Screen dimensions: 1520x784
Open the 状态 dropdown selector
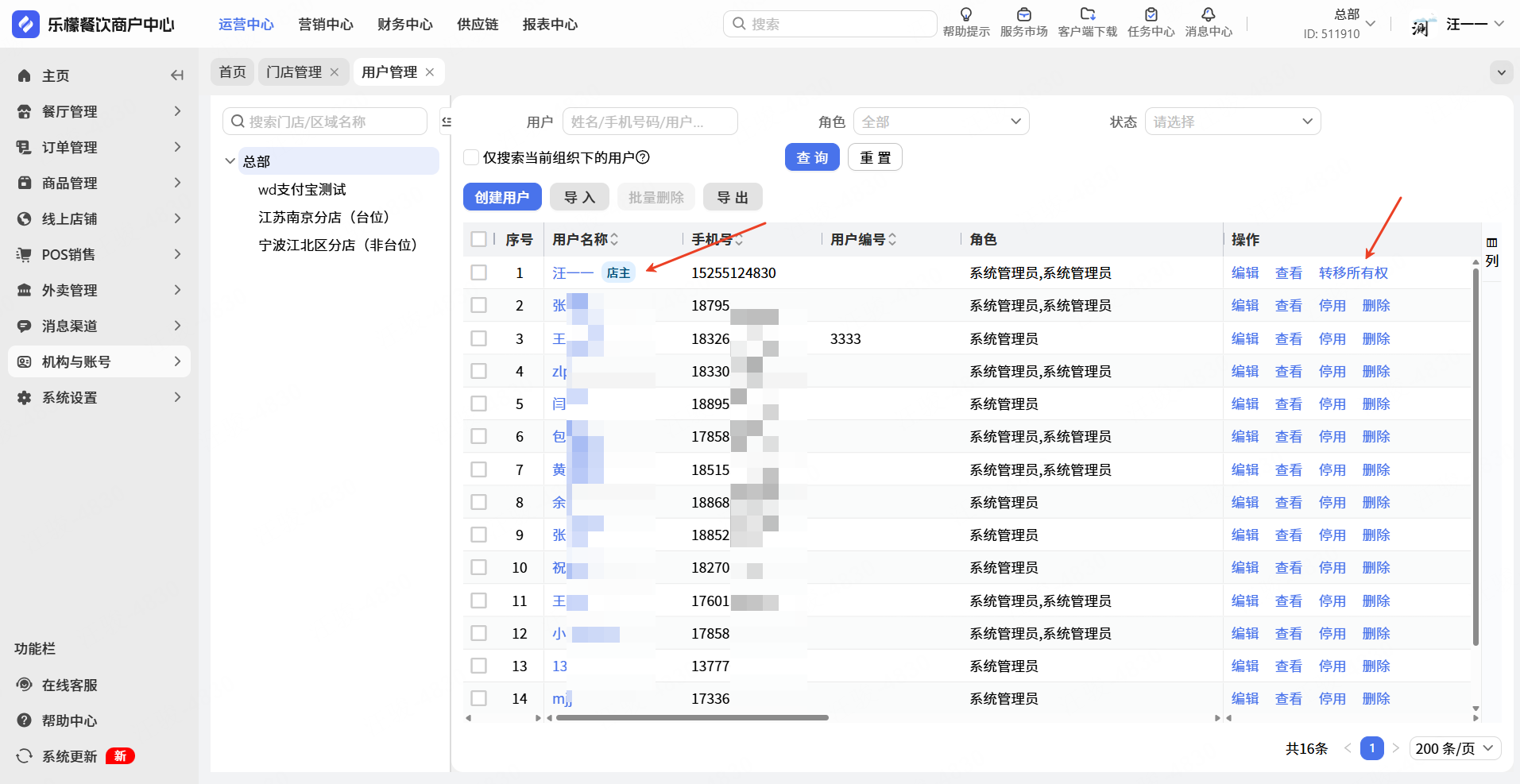tap(1232, 122)
